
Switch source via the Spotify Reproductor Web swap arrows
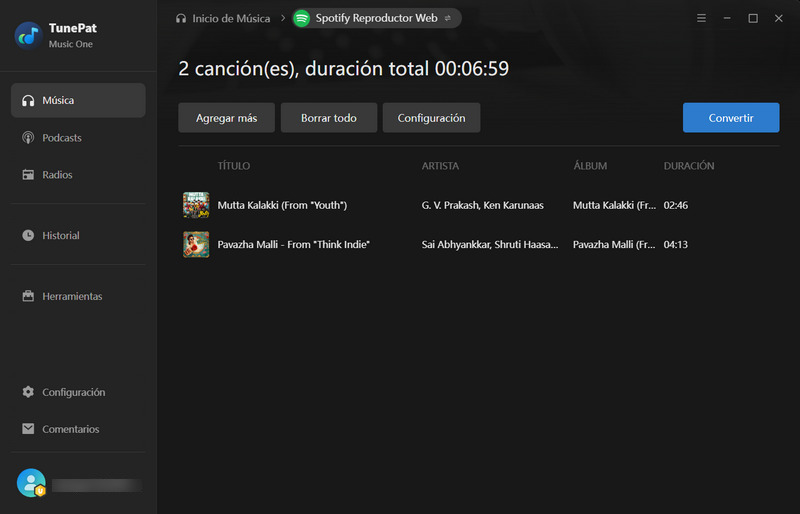click(447, 18)
